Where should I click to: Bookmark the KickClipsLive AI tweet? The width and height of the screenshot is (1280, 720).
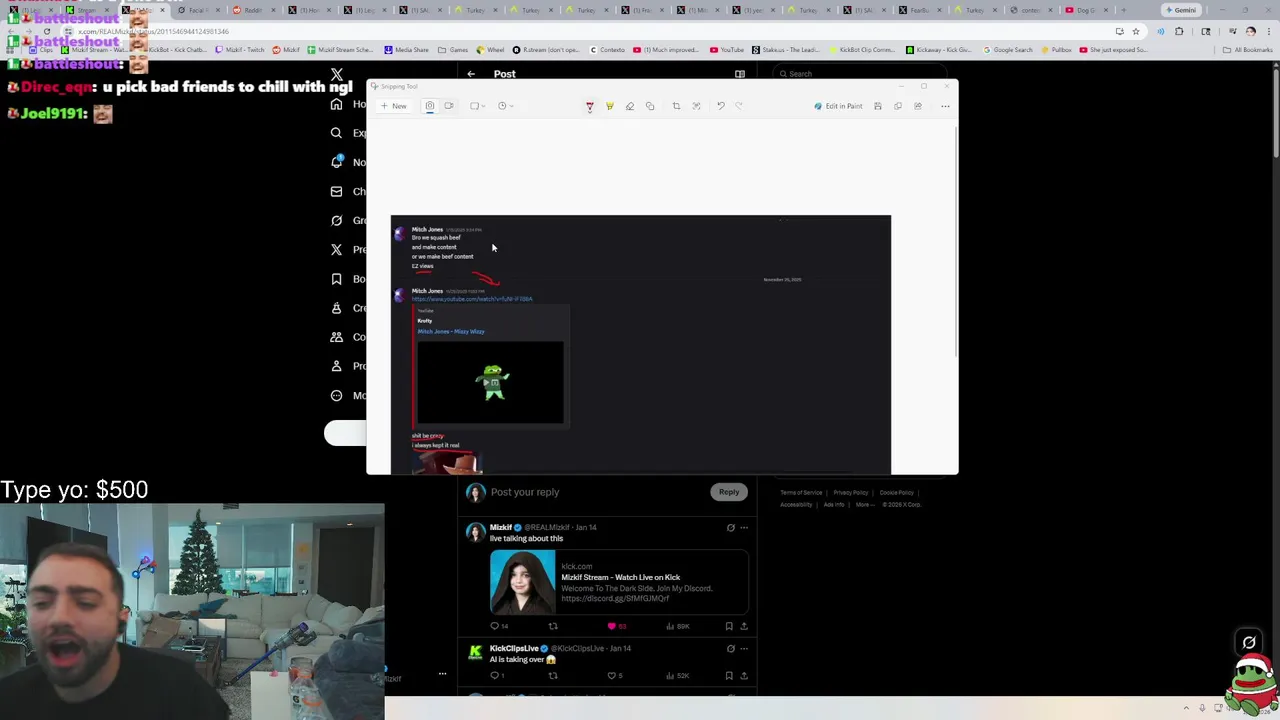(729, 676)
